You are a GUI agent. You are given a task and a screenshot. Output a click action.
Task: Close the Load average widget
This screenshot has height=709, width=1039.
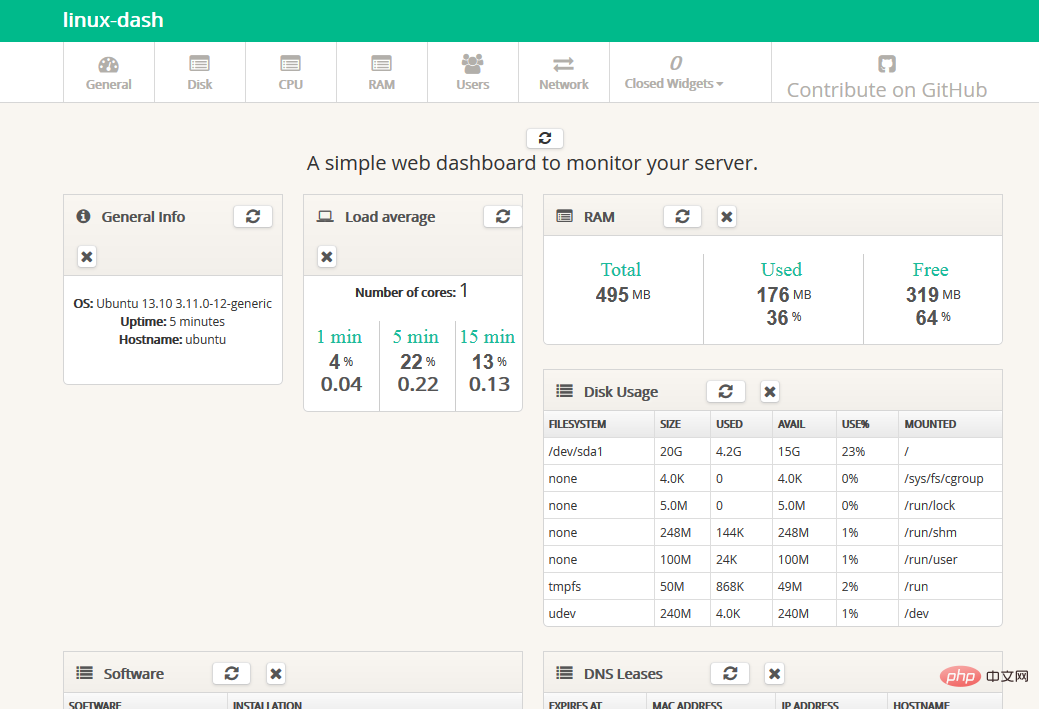pyautogui.click(x=327, y=256)
